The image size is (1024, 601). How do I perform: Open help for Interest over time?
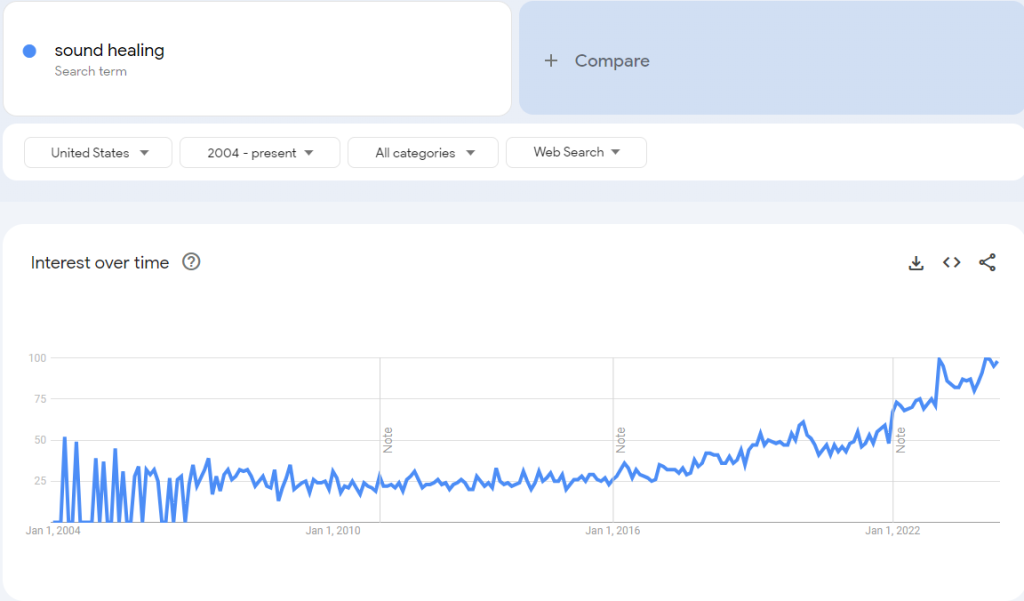click(191, 262)
